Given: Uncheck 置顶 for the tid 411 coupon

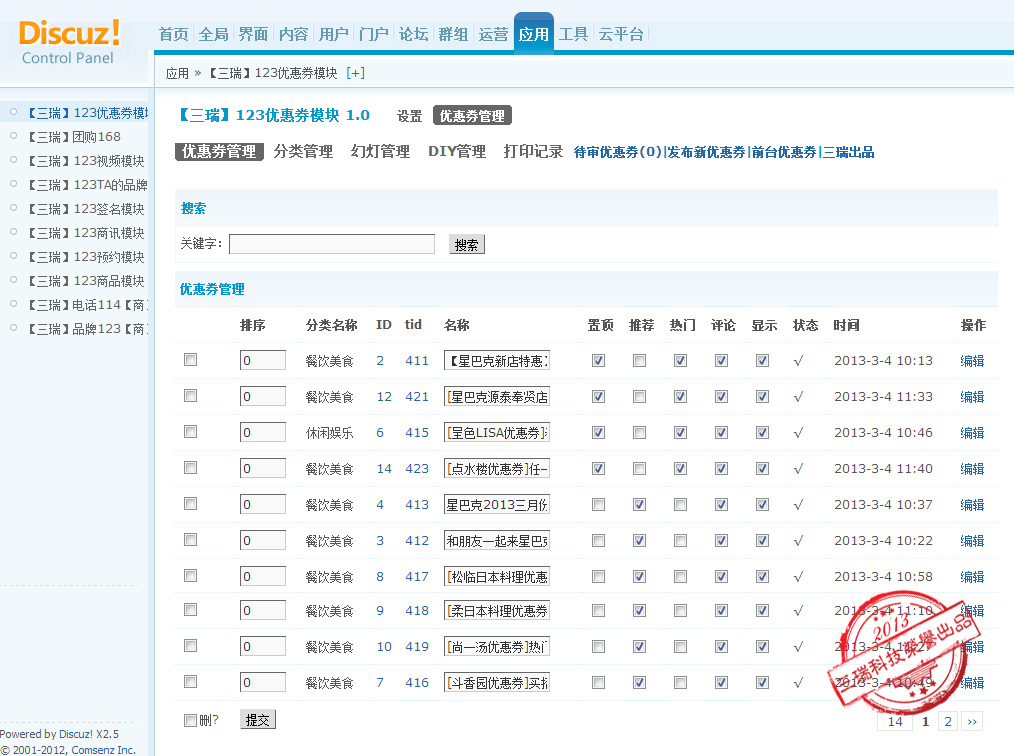Looking at the screenshot, I should click(598, 361).
